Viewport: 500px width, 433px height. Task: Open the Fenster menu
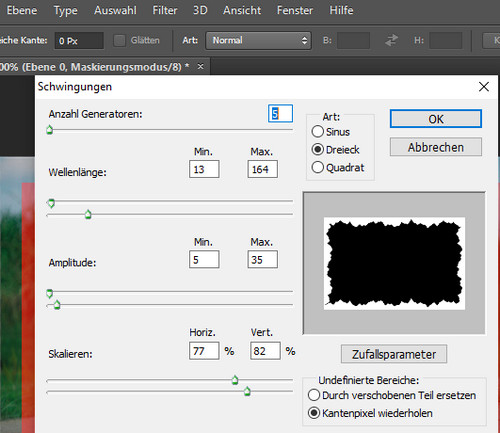tap(295, 10)
